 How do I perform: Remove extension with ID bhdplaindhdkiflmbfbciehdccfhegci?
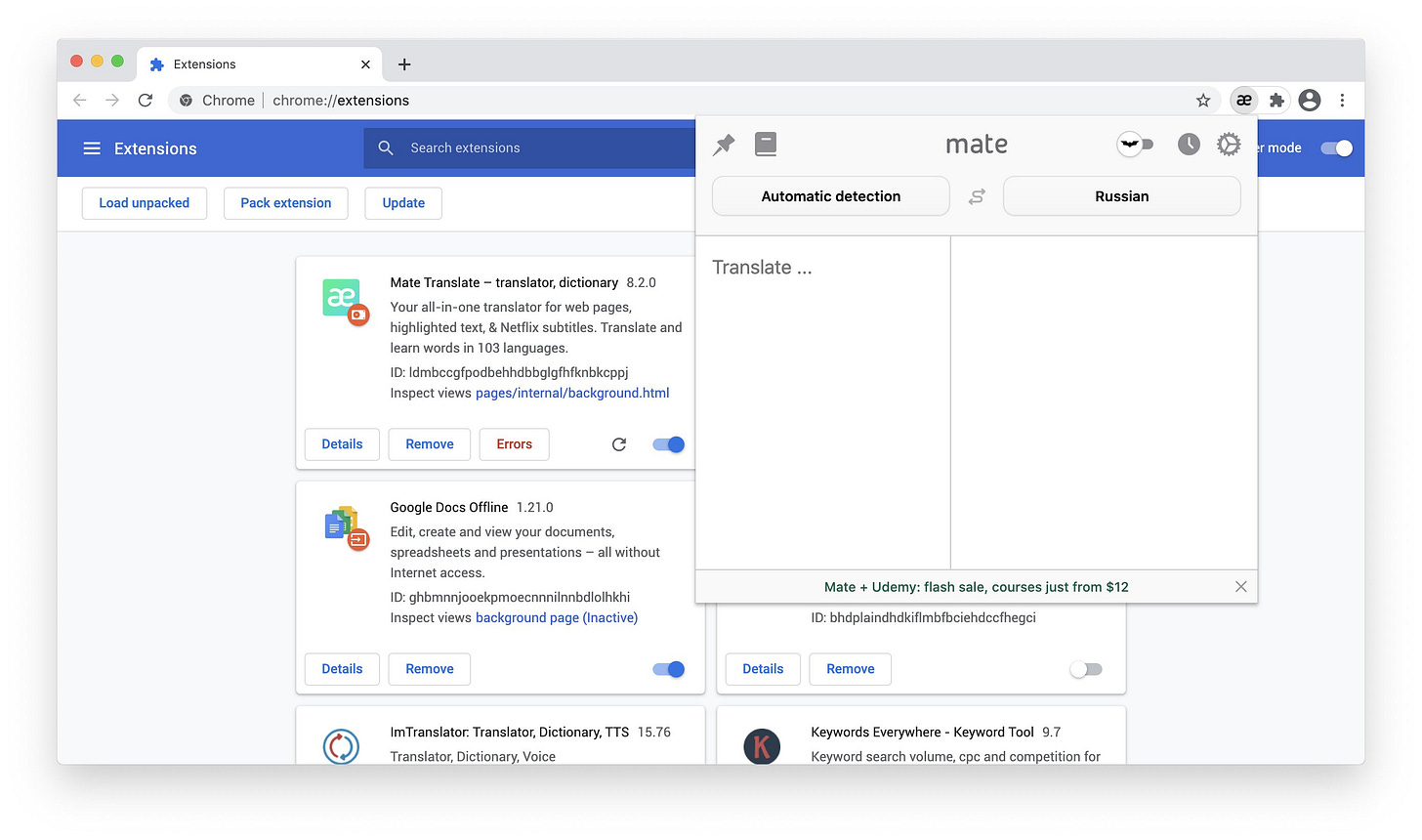coord(851,669)
